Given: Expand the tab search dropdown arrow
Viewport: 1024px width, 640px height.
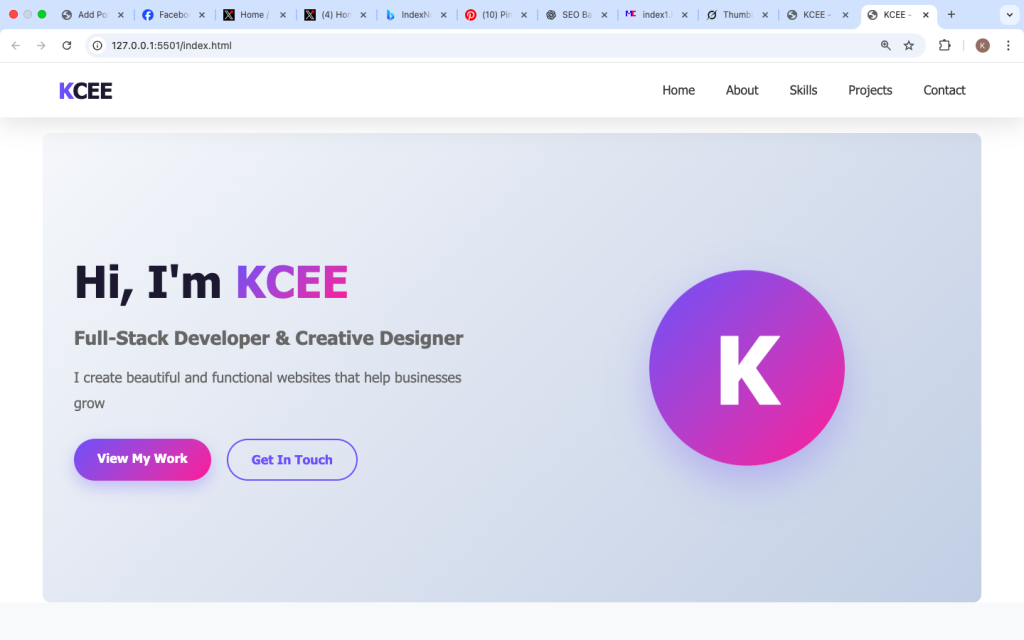Looking at the screenshot, I should point(1007,14).
